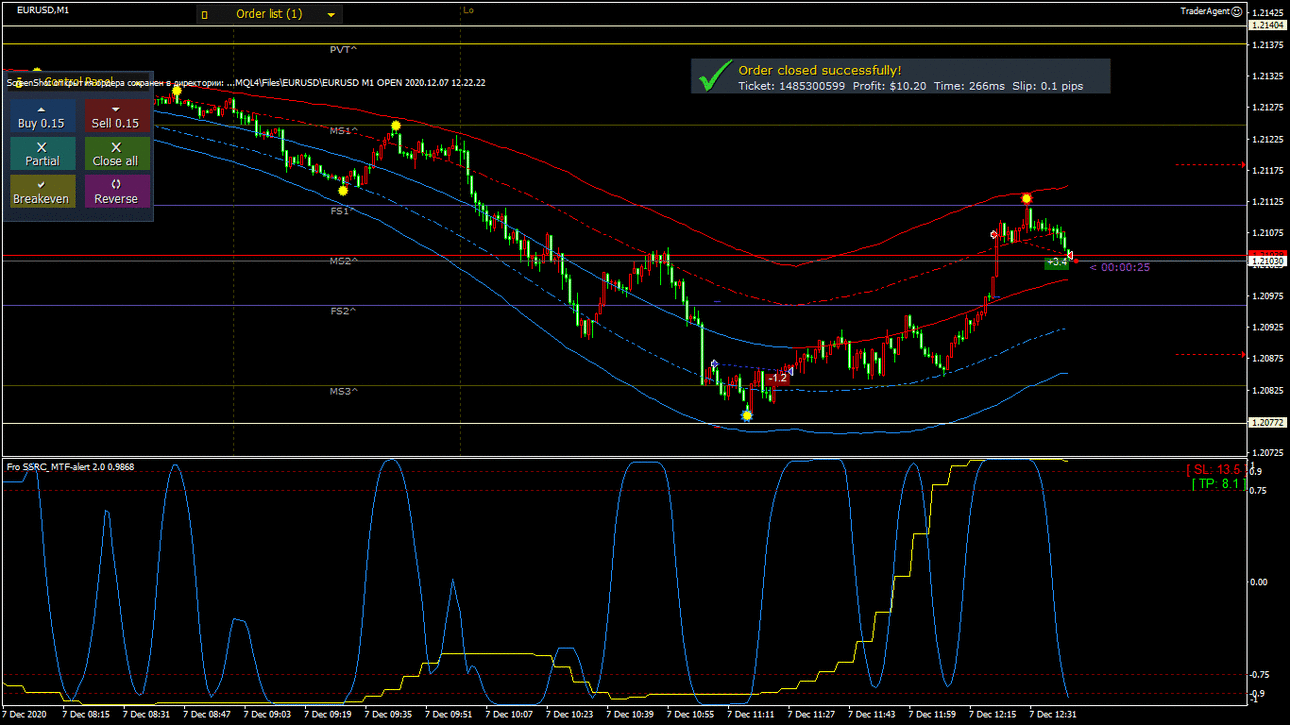Select the MS3^ level label
Viewport: 1290px width, 725px height.
tap(344, 391)
